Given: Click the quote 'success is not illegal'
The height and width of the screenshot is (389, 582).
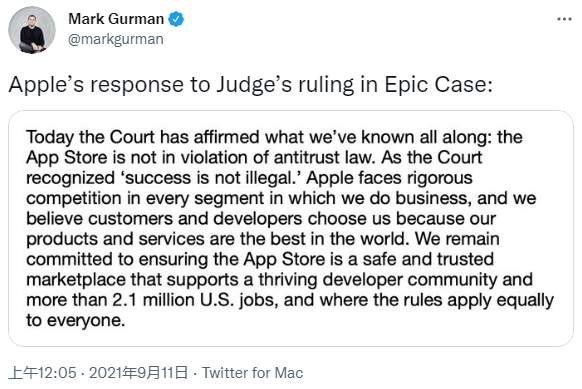Looking at the screenshot, I should pos(214,178).
